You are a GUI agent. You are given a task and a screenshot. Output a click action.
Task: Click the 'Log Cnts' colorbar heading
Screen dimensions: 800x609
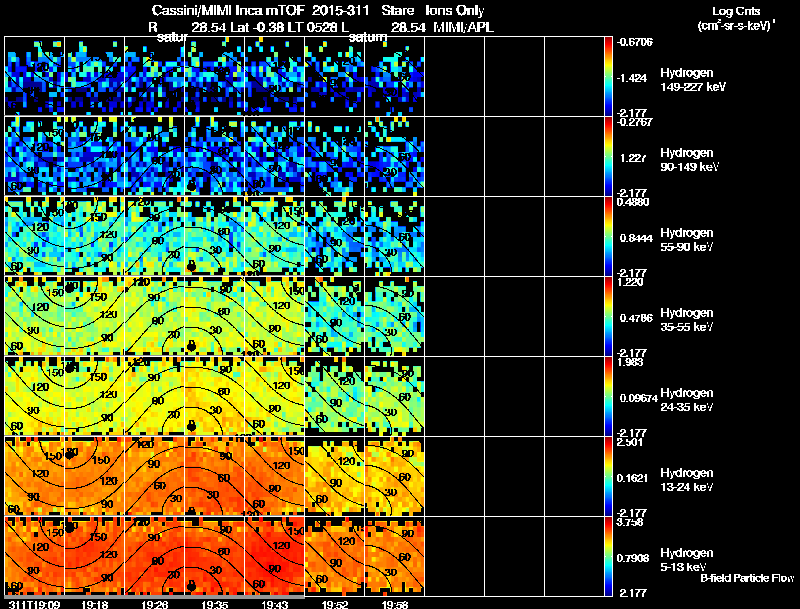(736, 11)
